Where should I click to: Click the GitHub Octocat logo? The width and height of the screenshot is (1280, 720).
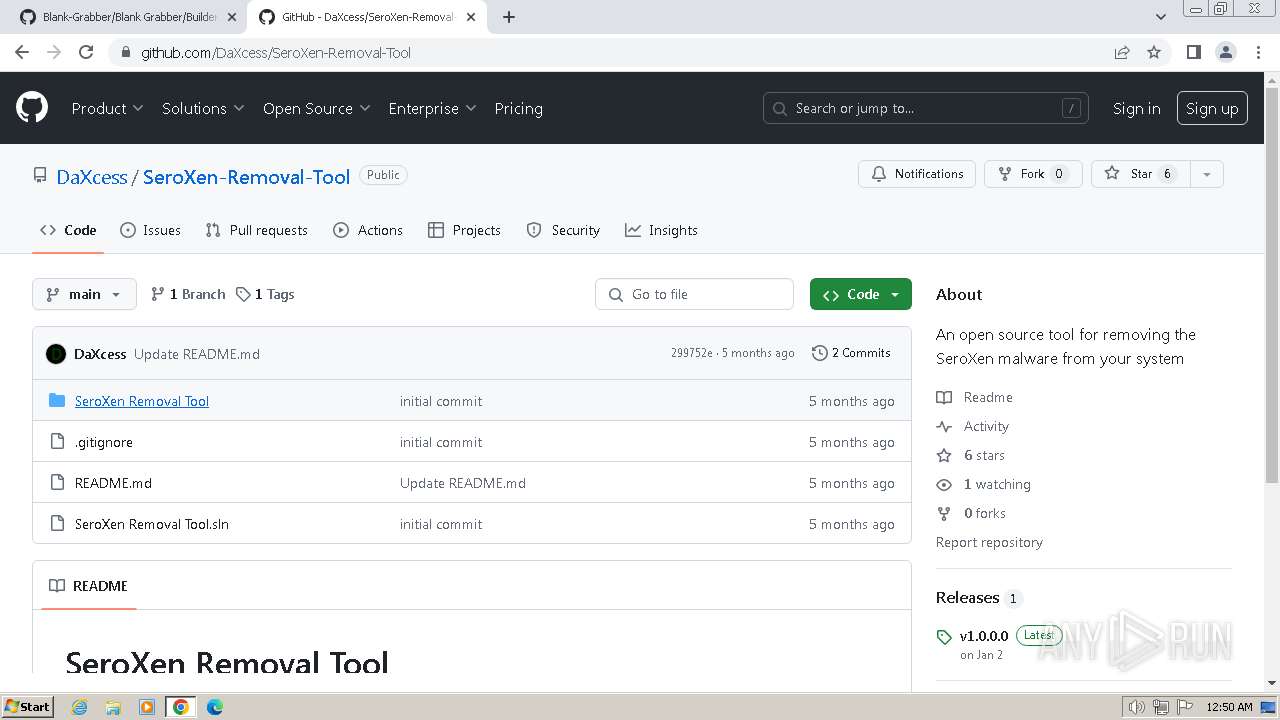pyautogui.click(x=32, y=108)
